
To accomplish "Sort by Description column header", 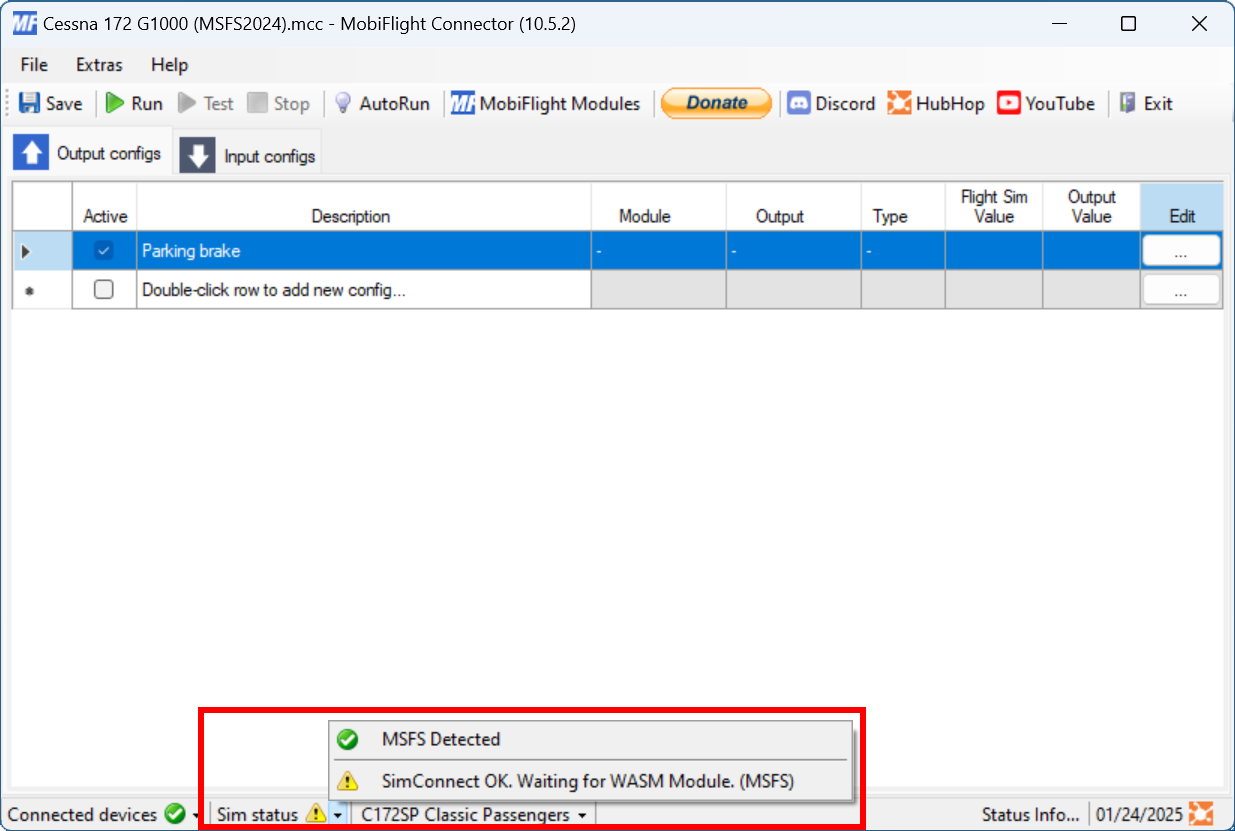I will pyautogui.click(x=364, y=207).
